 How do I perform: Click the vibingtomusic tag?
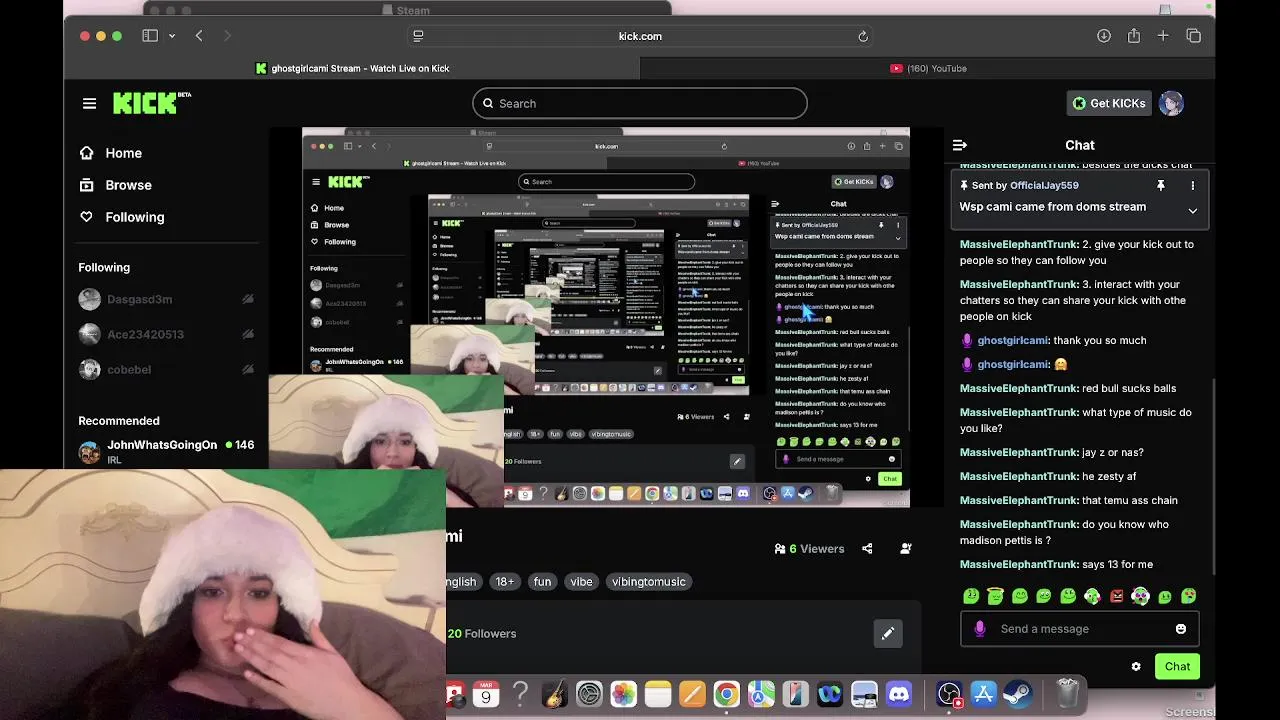point(649,581)
